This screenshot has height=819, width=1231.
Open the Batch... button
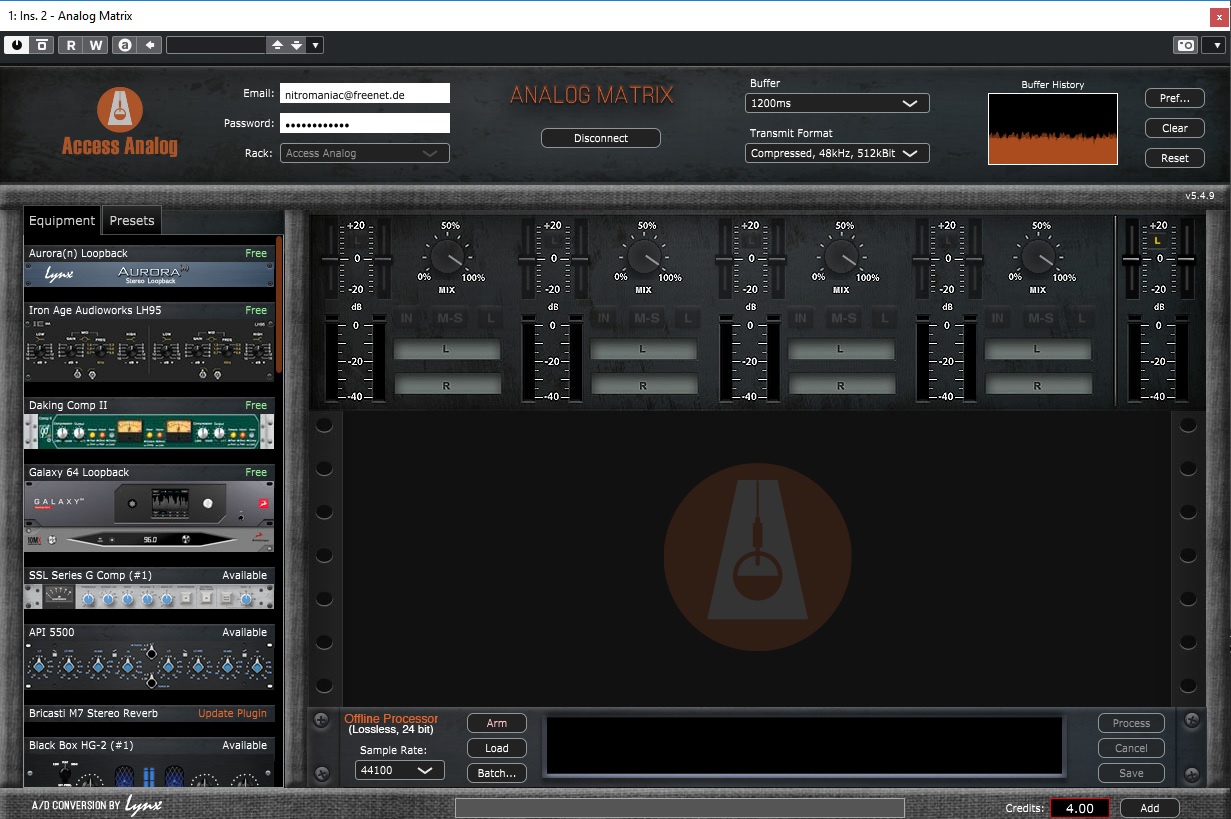coord(497,773)
